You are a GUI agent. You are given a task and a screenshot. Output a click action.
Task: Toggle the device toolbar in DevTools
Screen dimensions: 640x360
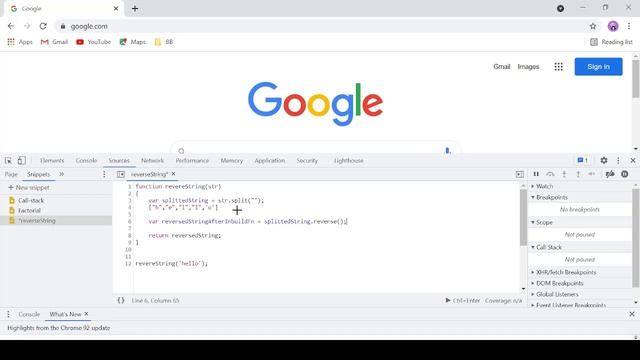tap(22, 160)
